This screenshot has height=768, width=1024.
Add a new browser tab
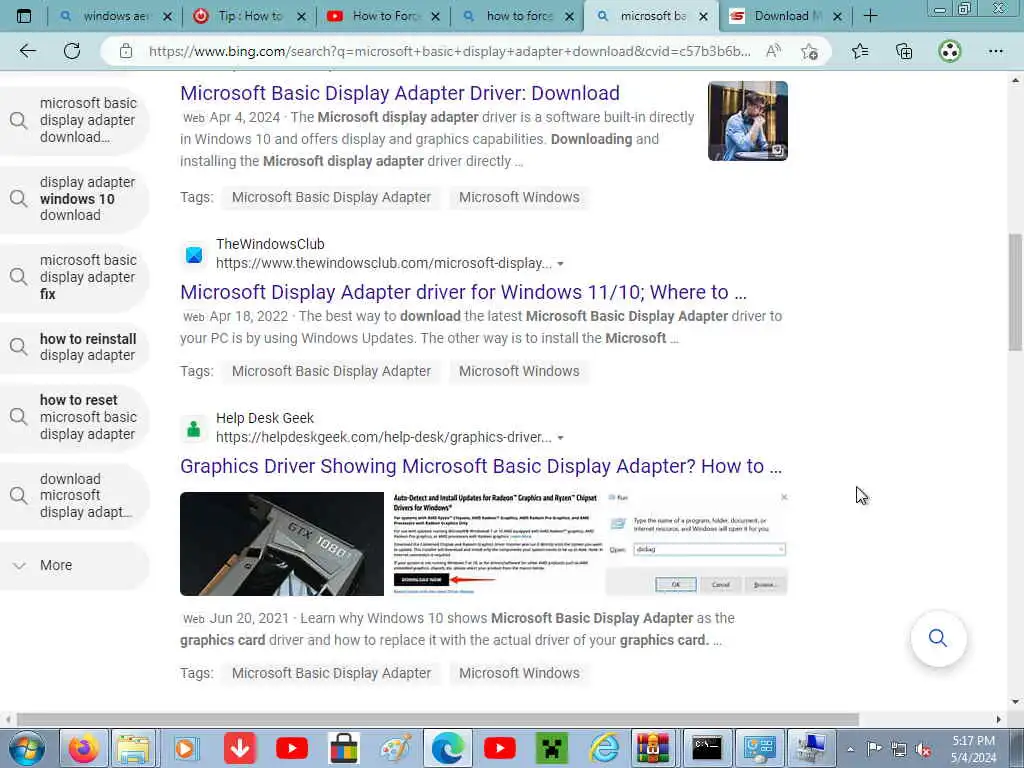click(870, 16)
